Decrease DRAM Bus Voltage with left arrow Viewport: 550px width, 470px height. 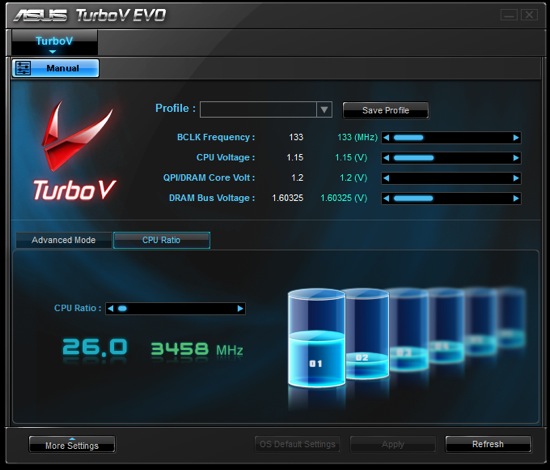click(386, 199)
